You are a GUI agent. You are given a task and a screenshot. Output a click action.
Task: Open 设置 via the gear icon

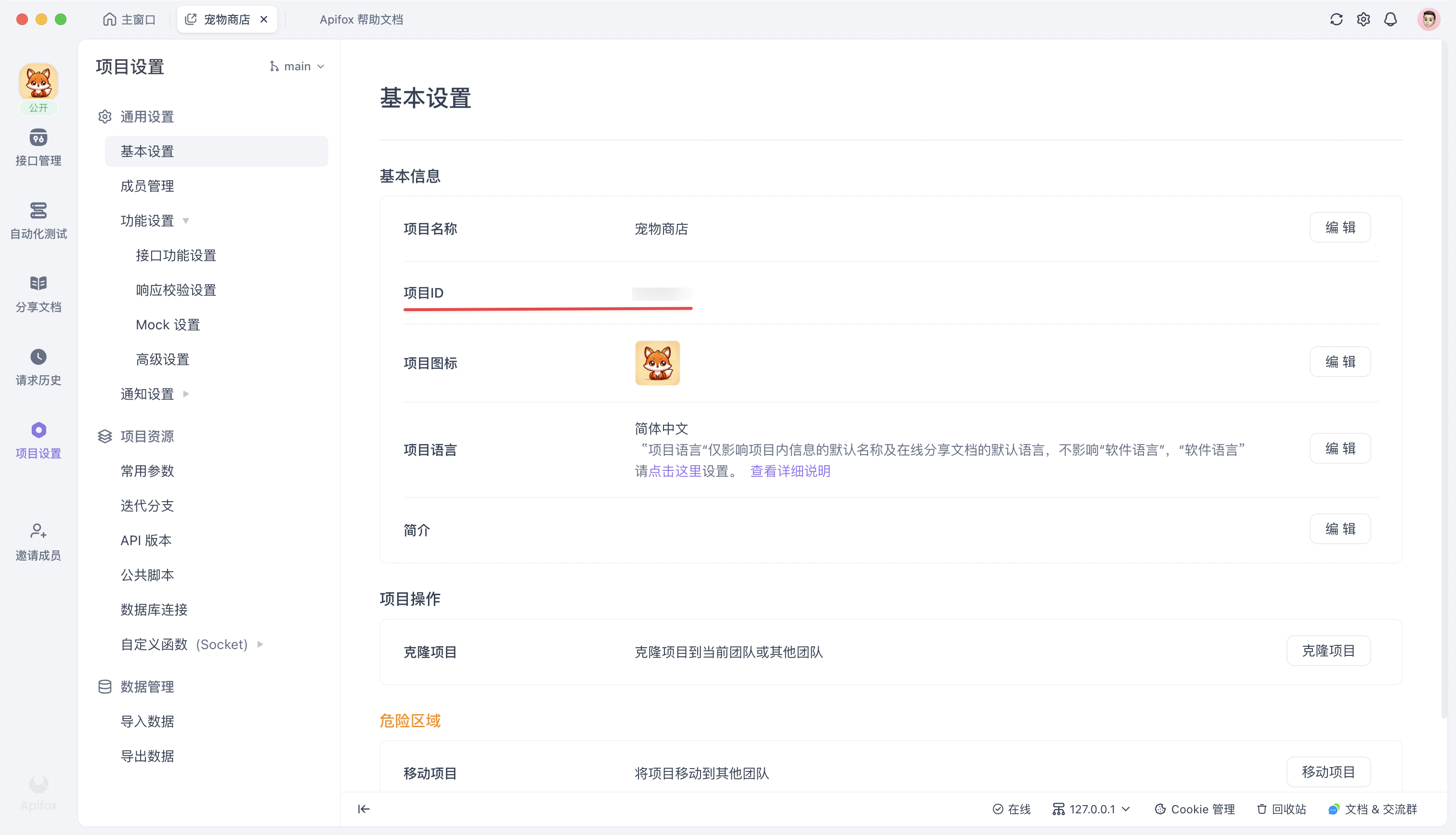pyautogui.click(x=1364, y=19)
